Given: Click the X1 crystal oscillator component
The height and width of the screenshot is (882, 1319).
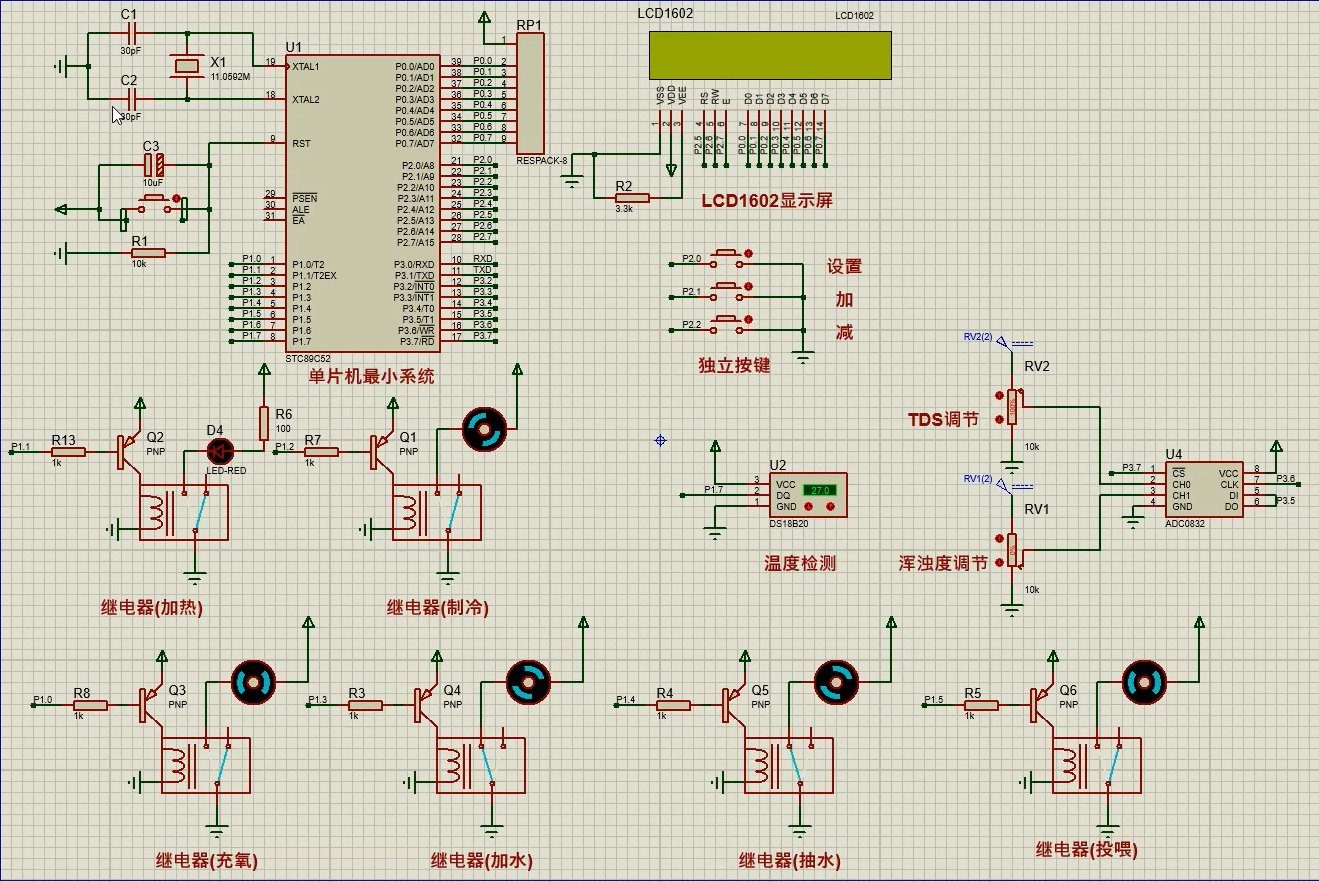Looking at the screenshot, I should pos(188,67).
